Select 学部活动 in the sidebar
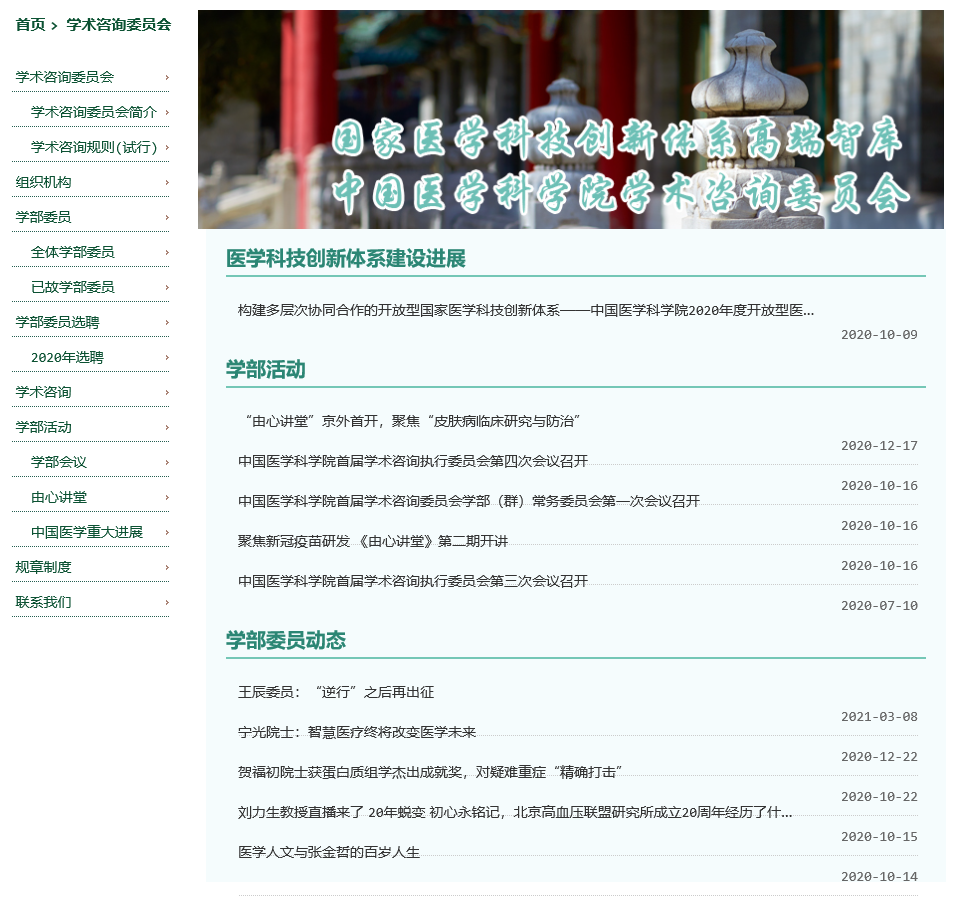This screenshot has width=966, height=909. tap(43, 428)
